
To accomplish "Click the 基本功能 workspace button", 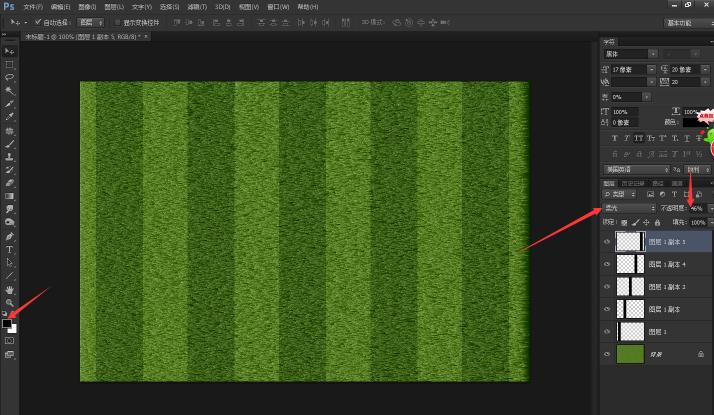I will point(680,22).
